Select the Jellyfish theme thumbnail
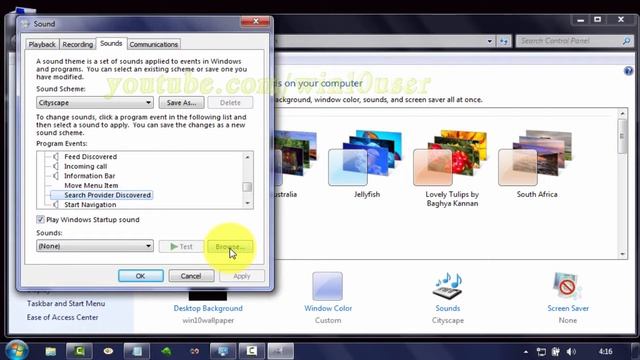 pyautogui.click(x=366, y=158)
